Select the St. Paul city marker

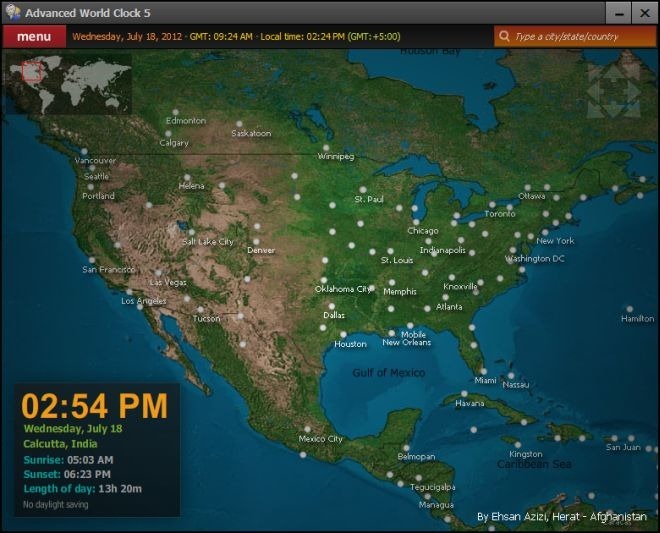[x=363, y=190]
